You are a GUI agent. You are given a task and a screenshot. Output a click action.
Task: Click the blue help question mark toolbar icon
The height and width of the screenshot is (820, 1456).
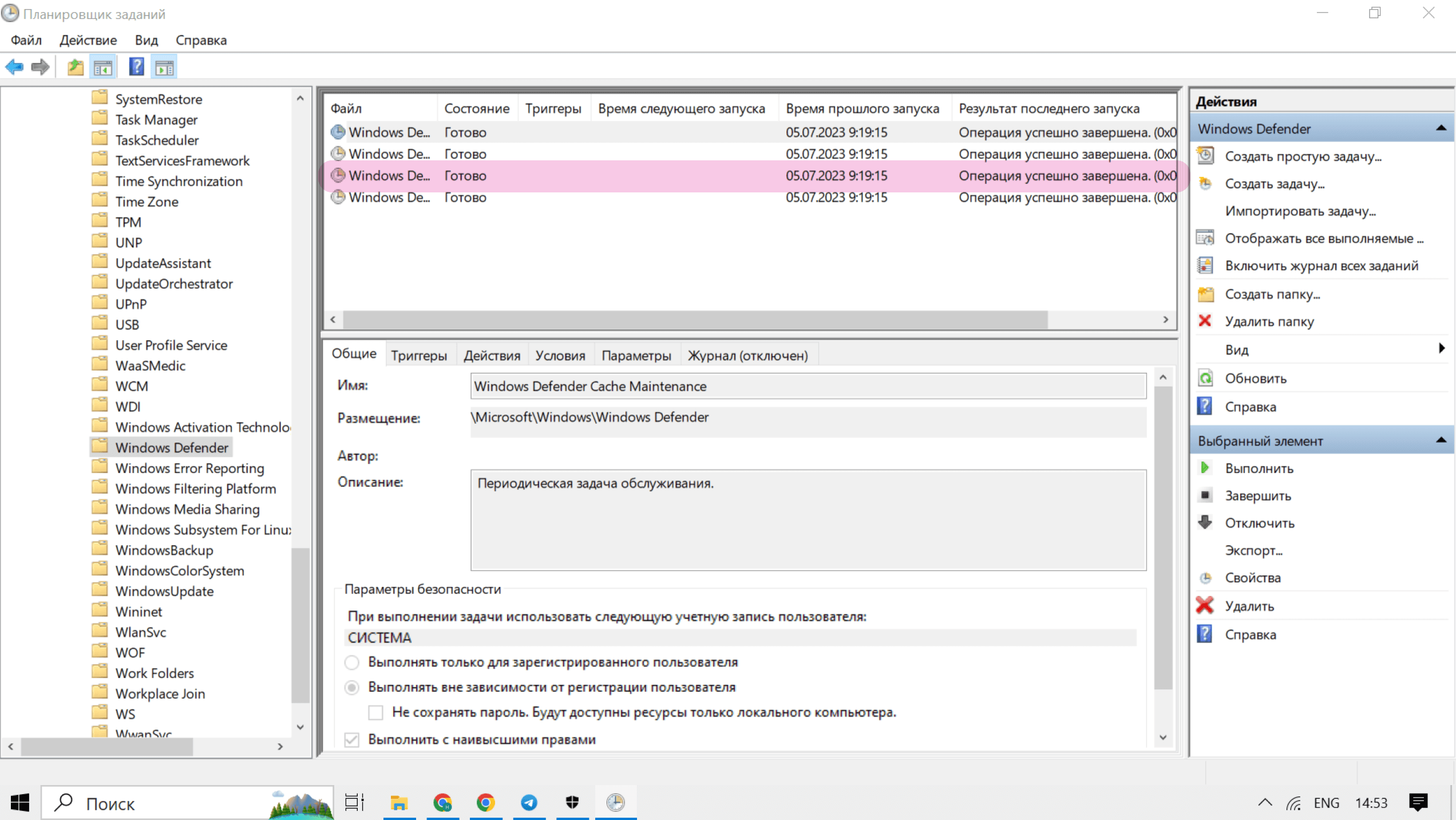tap(136, 67)
